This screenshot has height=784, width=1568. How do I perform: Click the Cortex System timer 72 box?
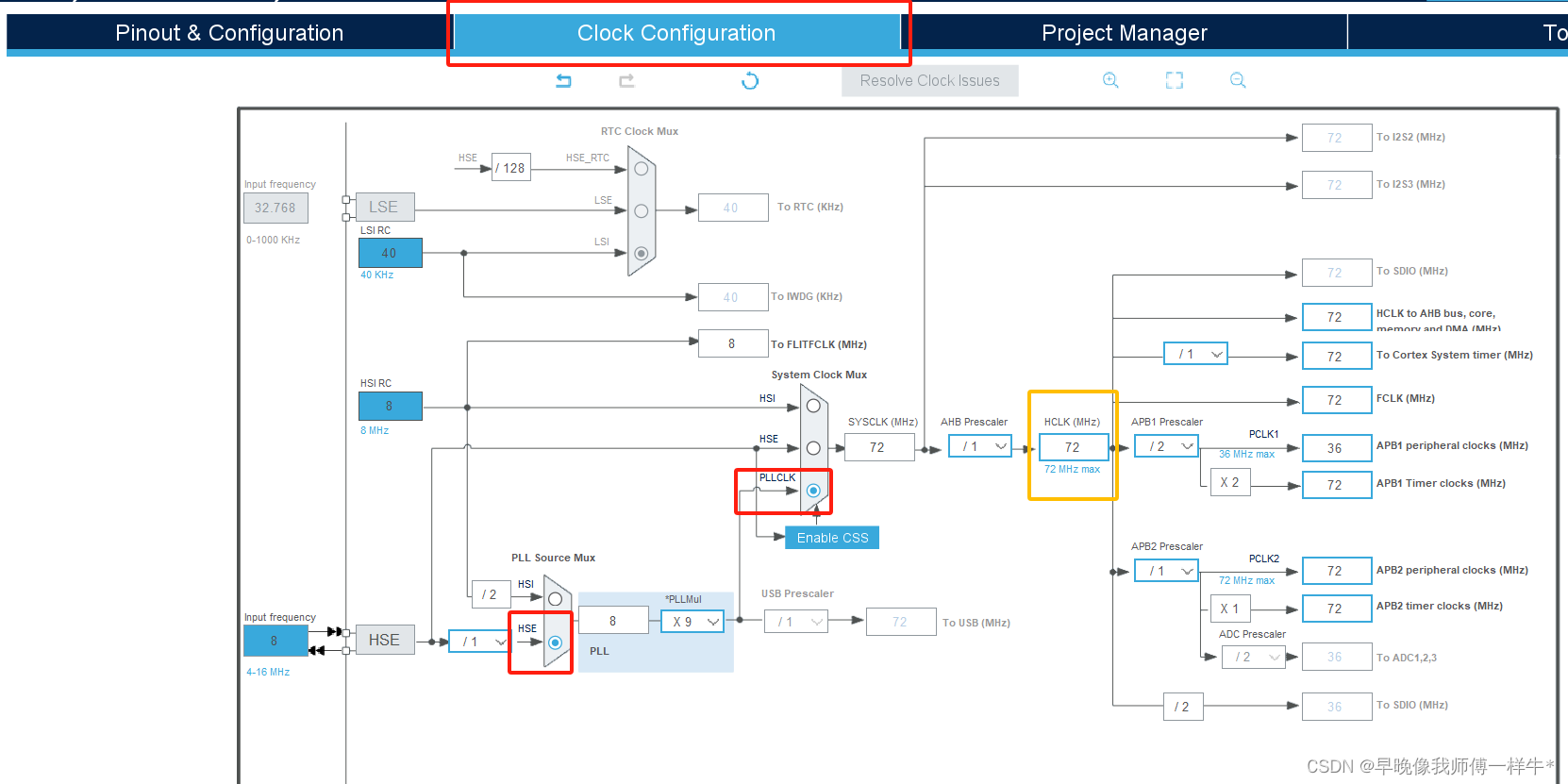(x=1337, y=357)
